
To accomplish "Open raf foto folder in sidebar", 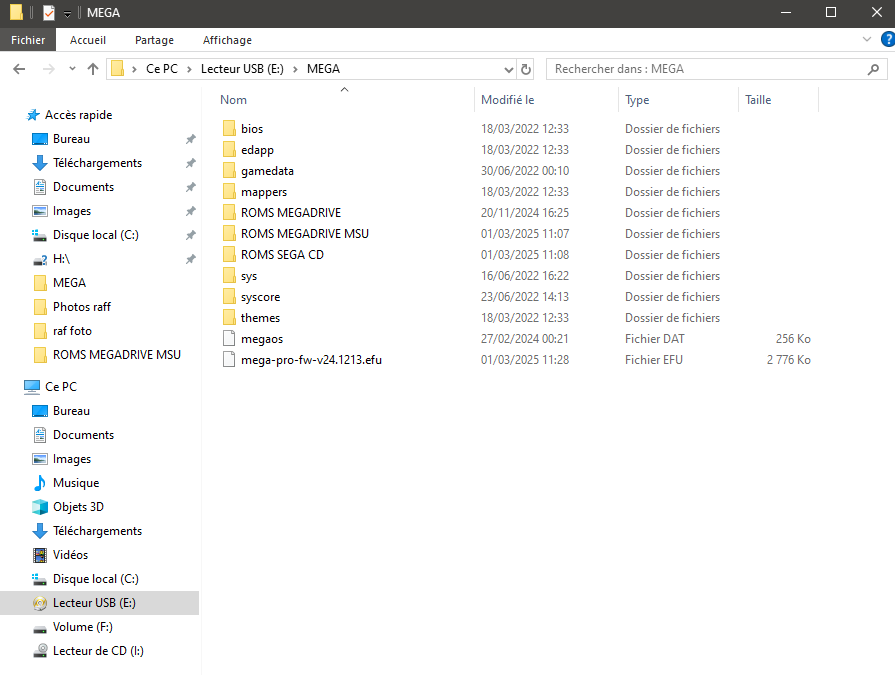I will point(72,330).
